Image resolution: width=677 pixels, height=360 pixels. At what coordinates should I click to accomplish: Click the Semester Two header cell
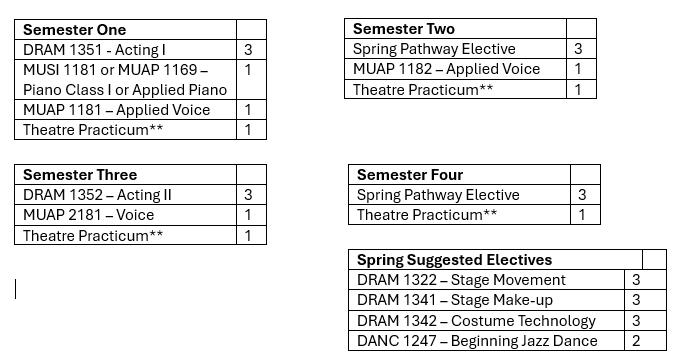[456, 28]
